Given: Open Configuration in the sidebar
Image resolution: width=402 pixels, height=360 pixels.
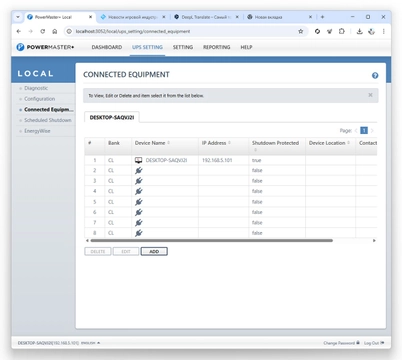Looking at the screenshot, I should pos(40,99).
